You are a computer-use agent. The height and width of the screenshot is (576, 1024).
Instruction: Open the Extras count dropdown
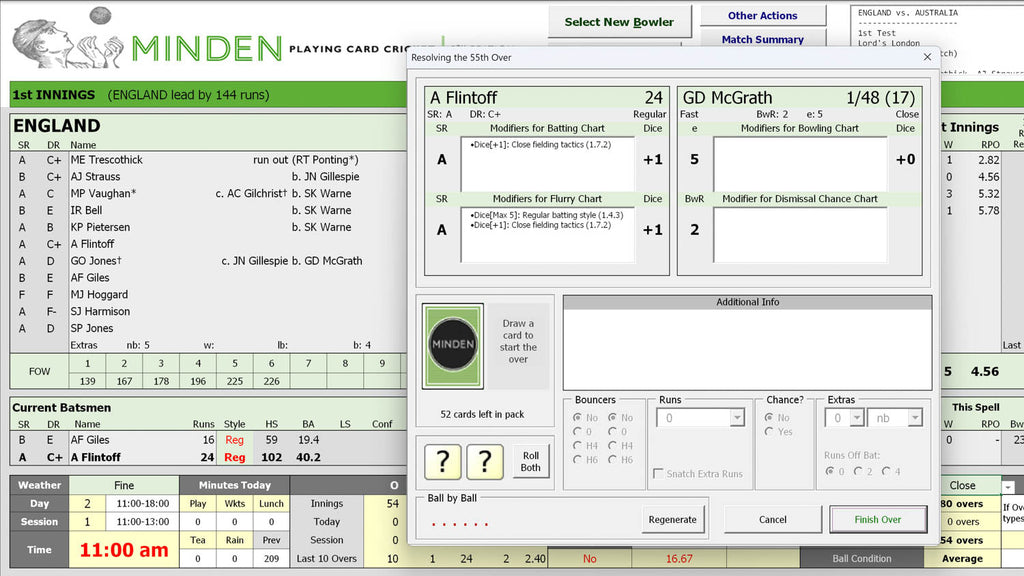point(857,417)
